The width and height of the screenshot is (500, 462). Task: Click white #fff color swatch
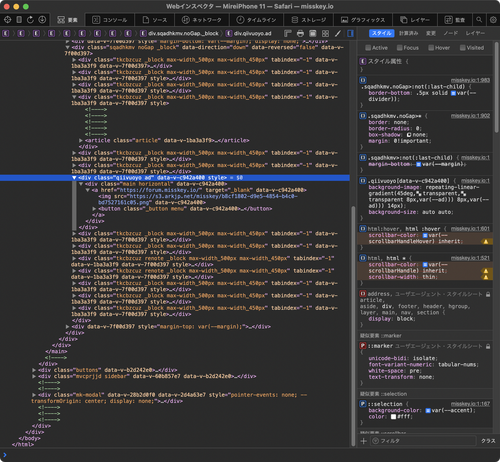(393, 417)
